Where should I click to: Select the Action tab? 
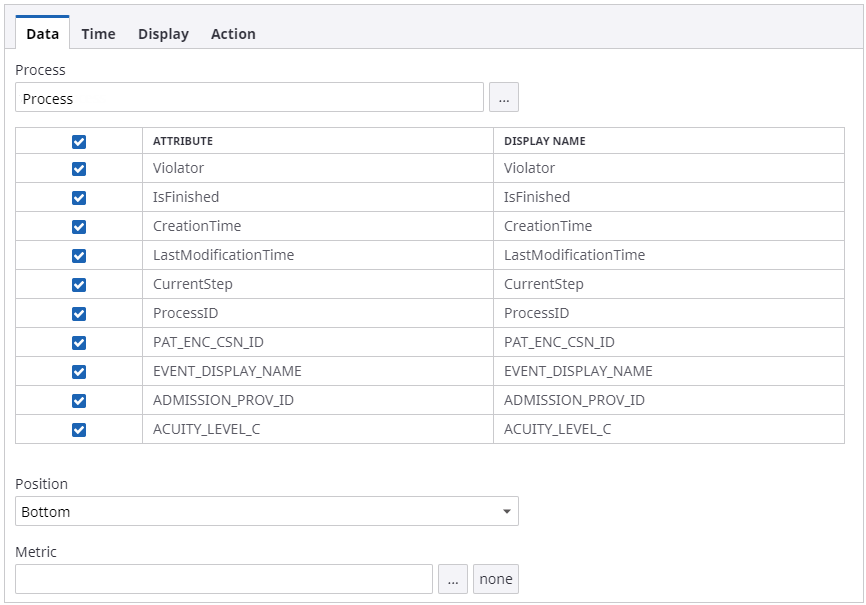pos(233,33)
